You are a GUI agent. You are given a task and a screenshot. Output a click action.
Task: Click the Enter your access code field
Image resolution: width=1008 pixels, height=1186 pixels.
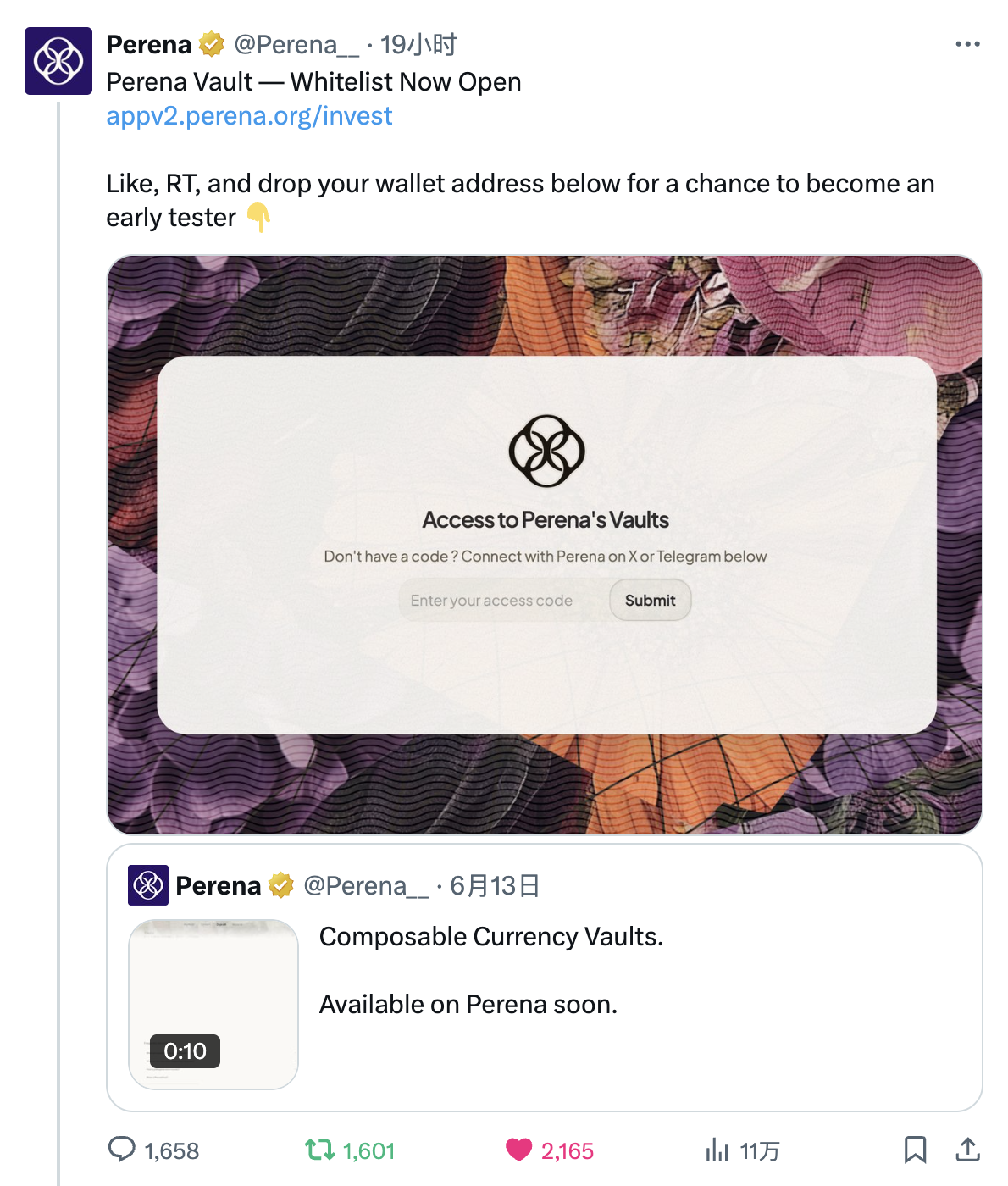[503, 600]
